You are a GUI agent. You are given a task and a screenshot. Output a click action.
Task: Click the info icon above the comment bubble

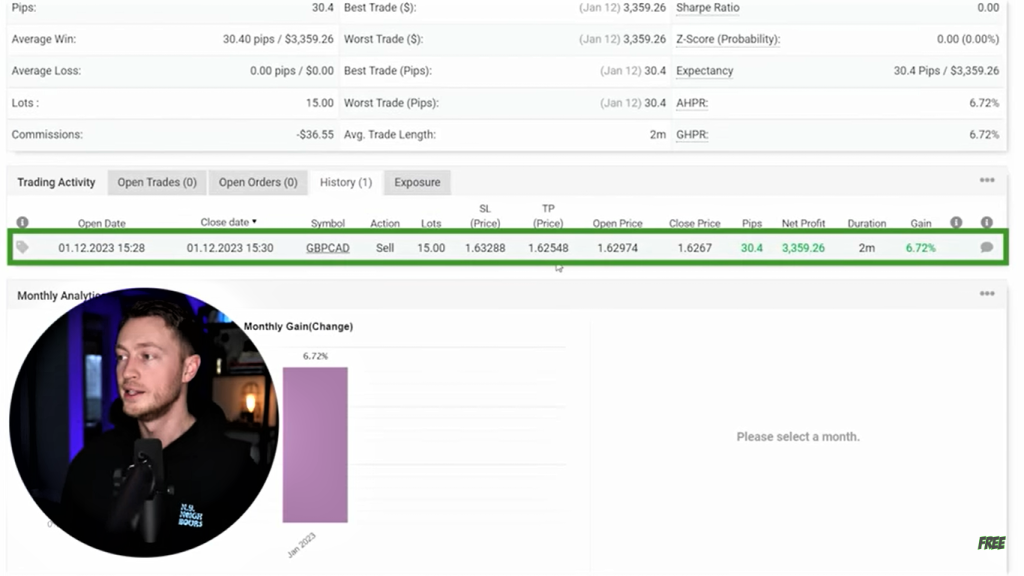coord(986,223)
